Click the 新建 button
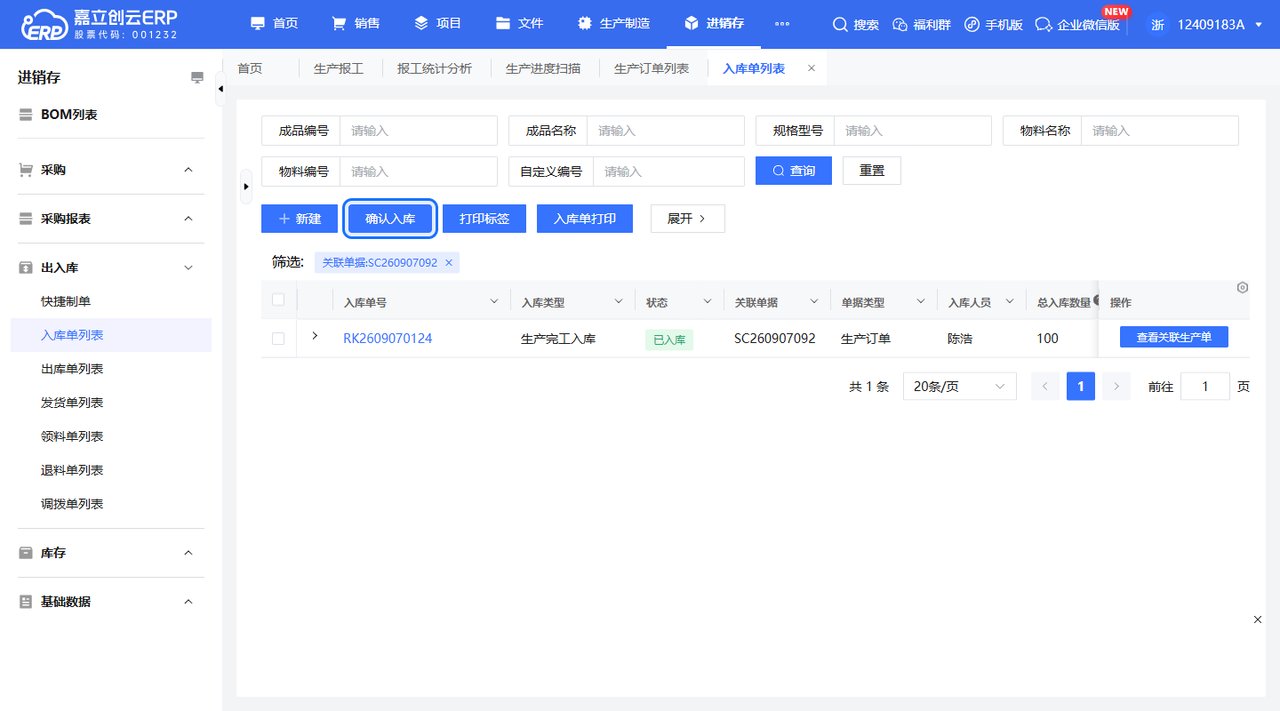The height and width of the screenshot is (711, 1280). click(299, 218)
